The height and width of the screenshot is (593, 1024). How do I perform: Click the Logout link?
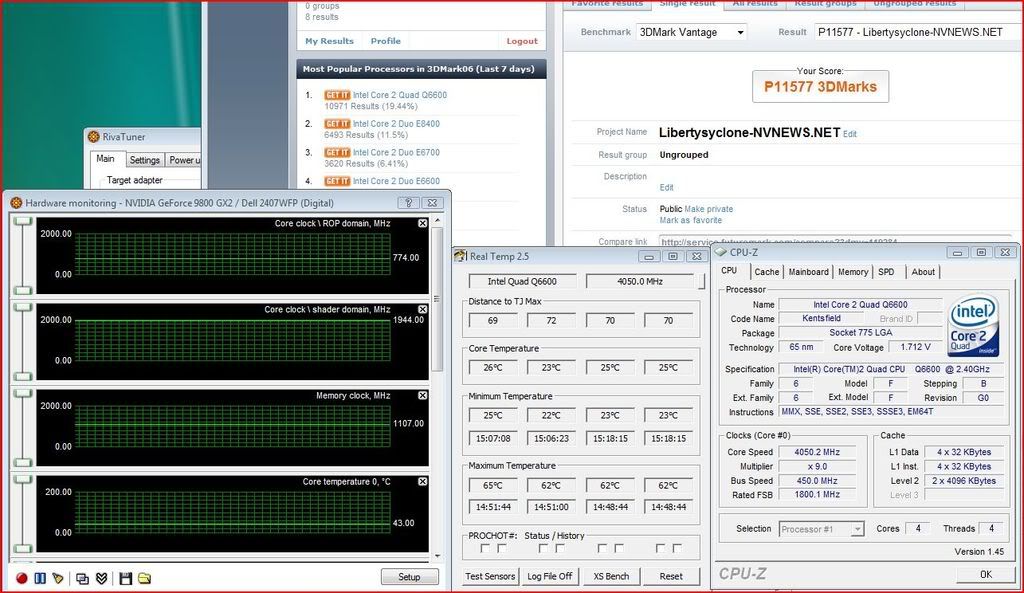coord(522,40)
